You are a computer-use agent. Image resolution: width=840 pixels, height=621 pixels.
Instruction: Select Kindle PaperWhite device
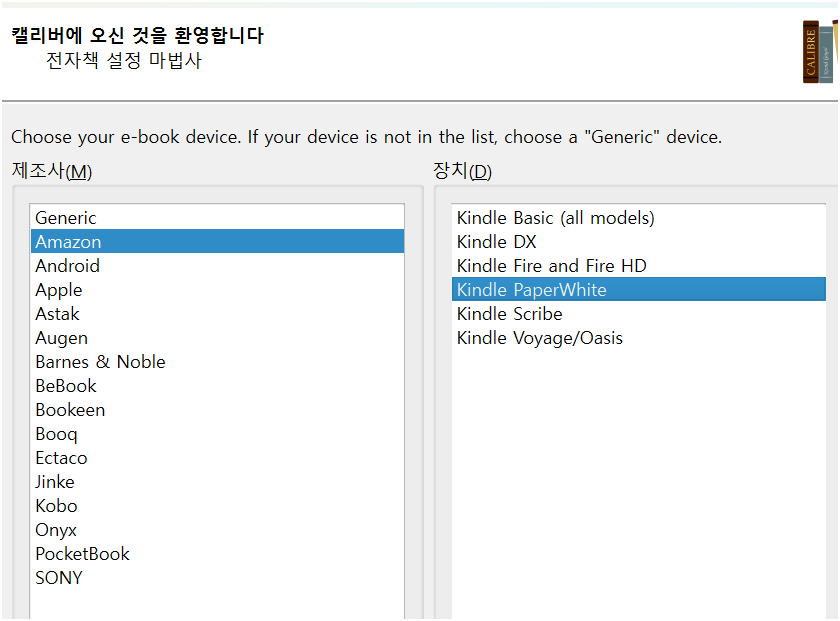(x=639, y=289)
